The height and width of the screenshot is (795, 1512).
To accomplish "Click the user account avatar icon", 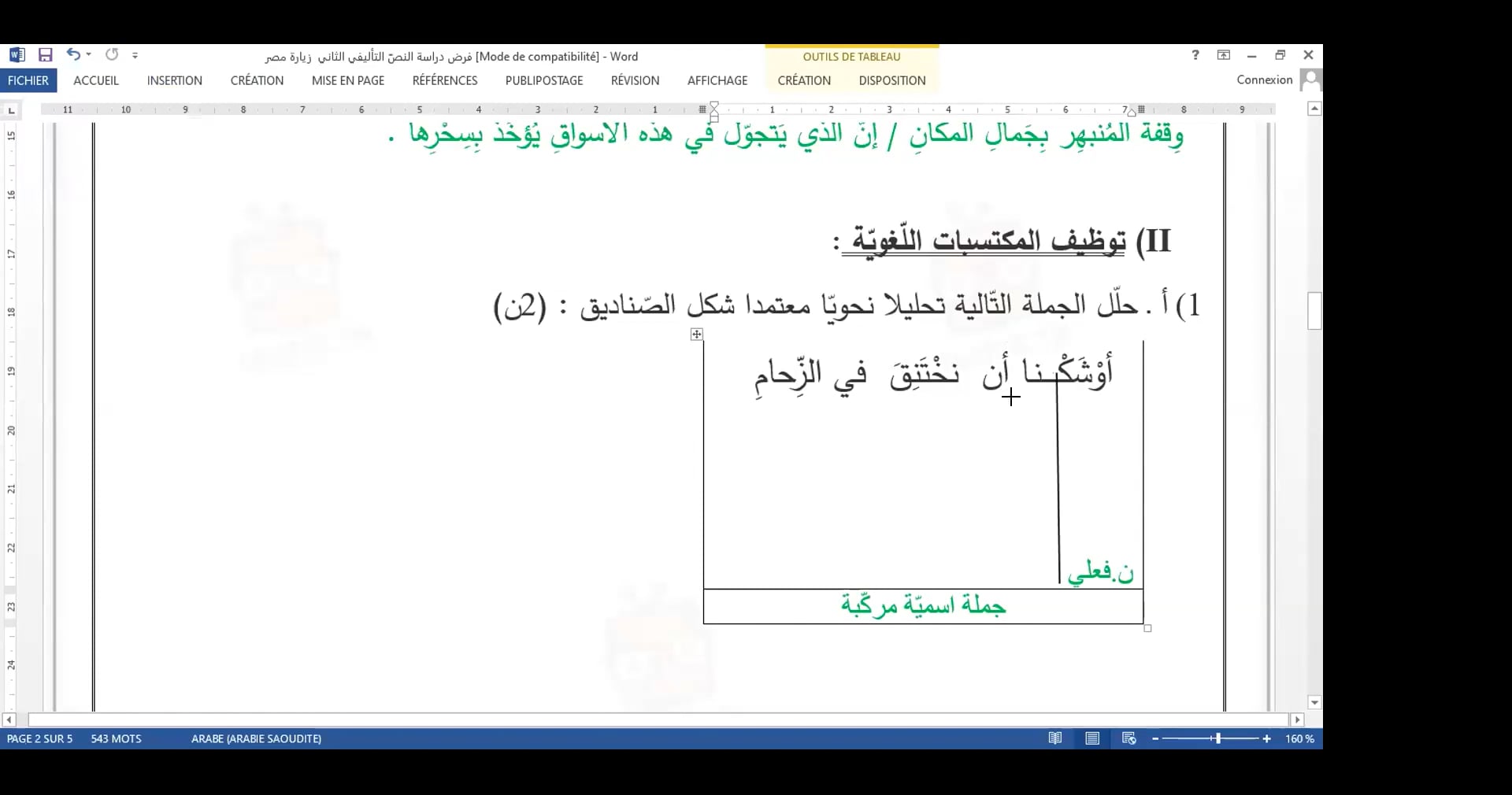I will pos(1310,79).
